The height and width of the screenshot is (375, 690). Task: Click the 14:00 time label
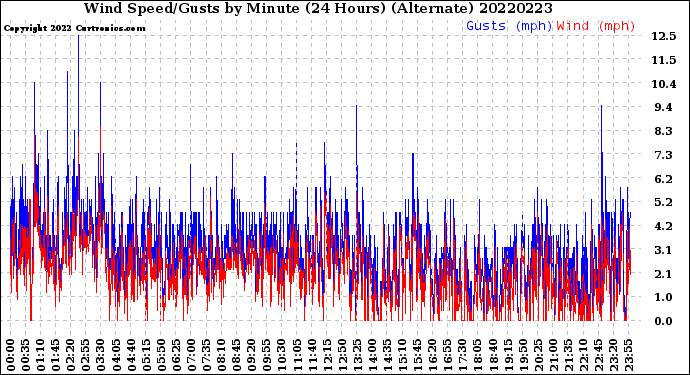(x=372, y=355)
